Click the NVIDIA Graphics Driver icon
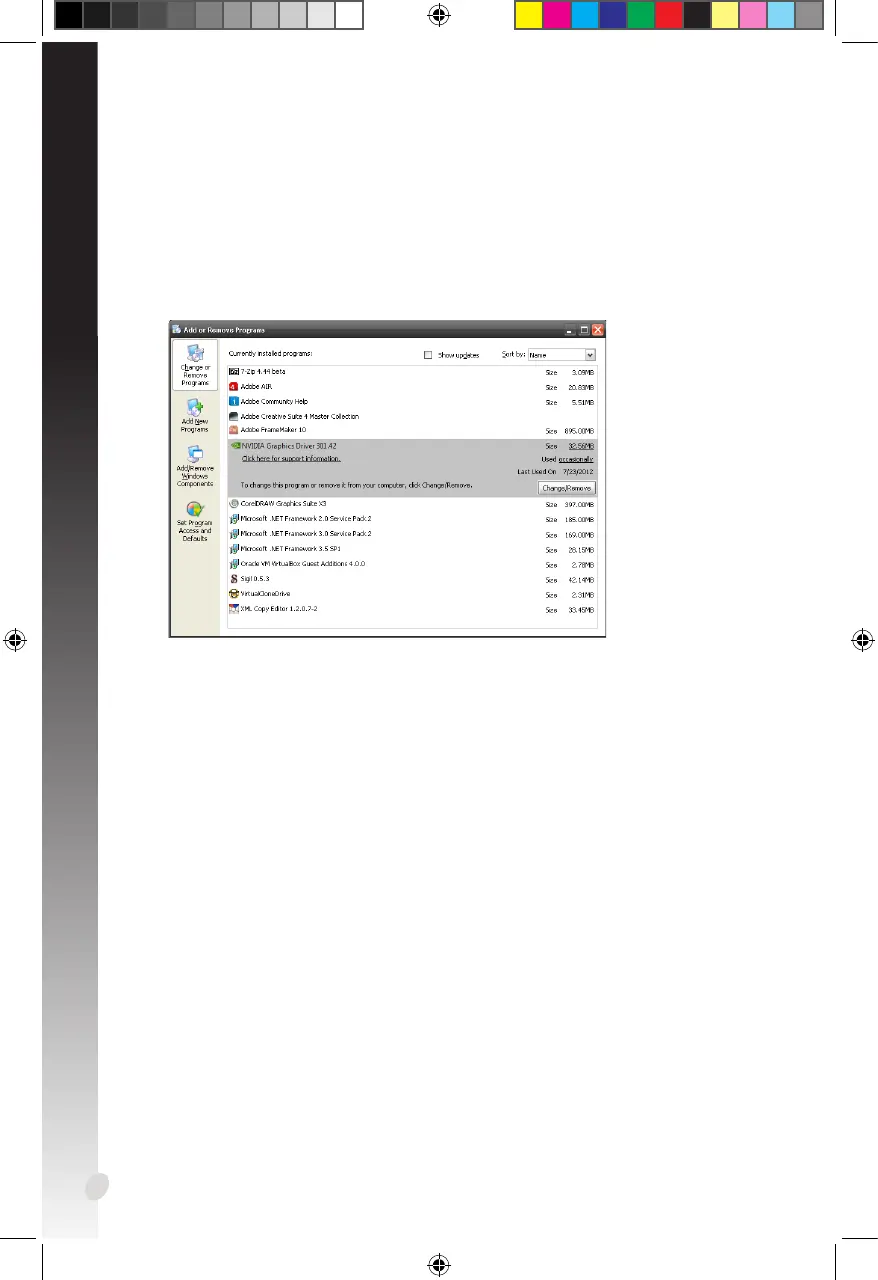The height and width of the screenshot is (1280, 878). click(235, 447)
